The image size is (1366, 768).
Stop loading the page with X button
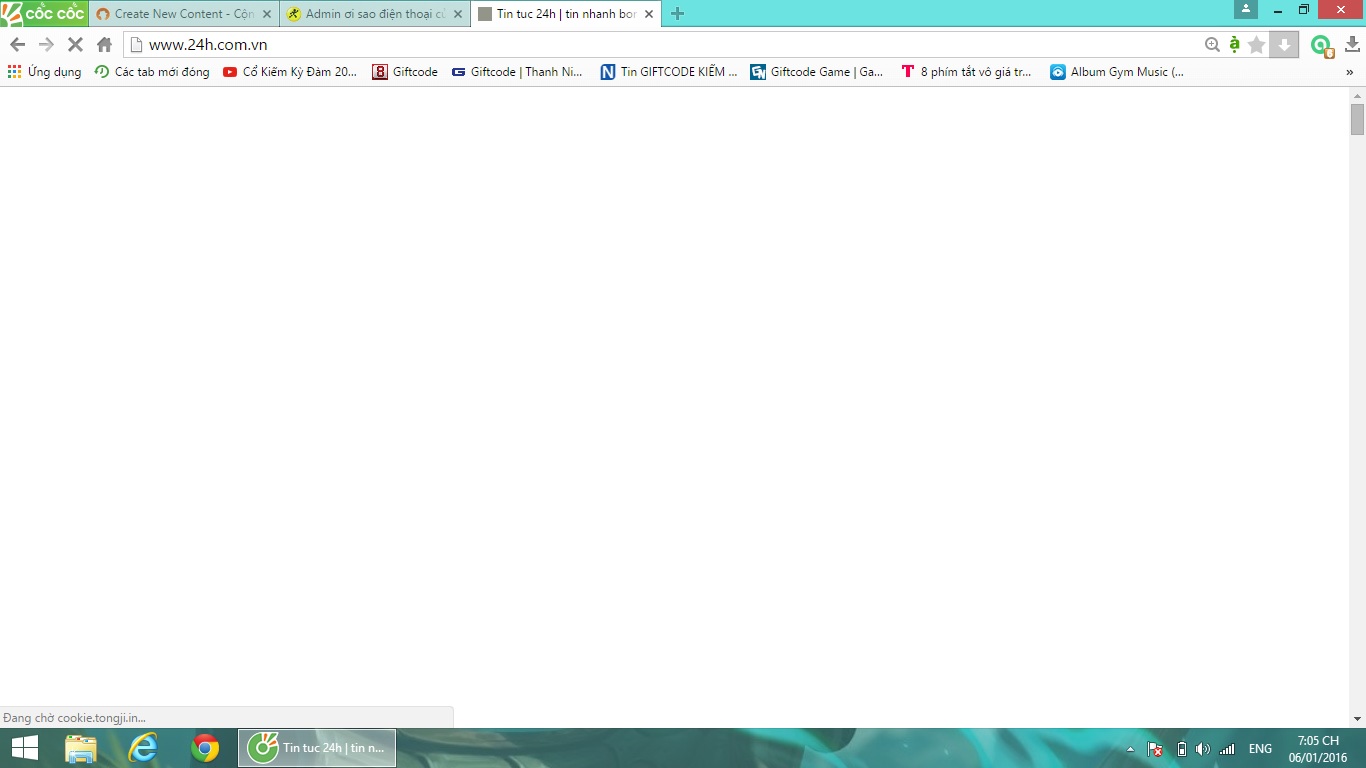75,44
